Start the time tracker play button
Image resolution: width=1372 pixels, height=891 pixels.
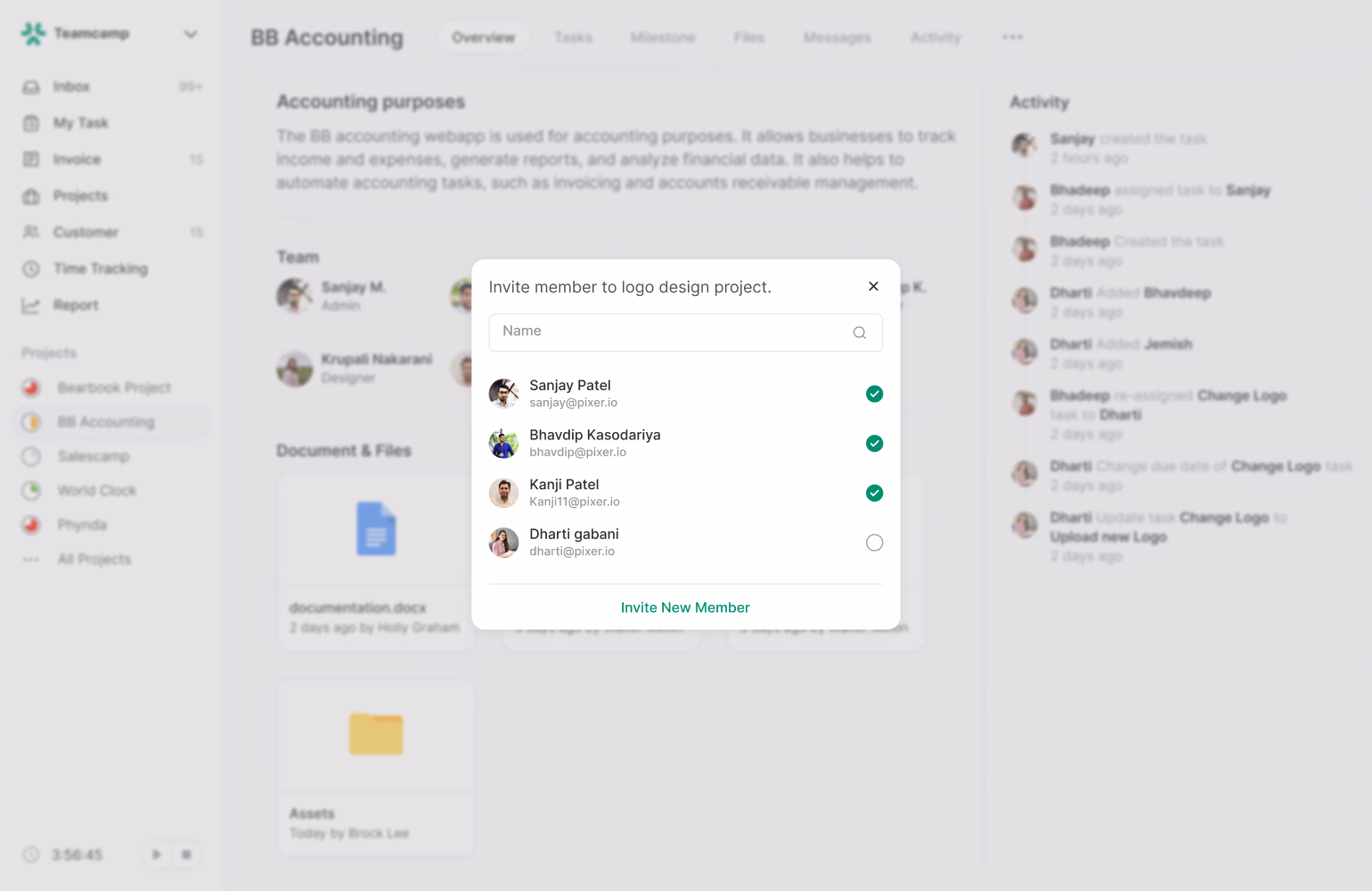click(x=157, y=854)
